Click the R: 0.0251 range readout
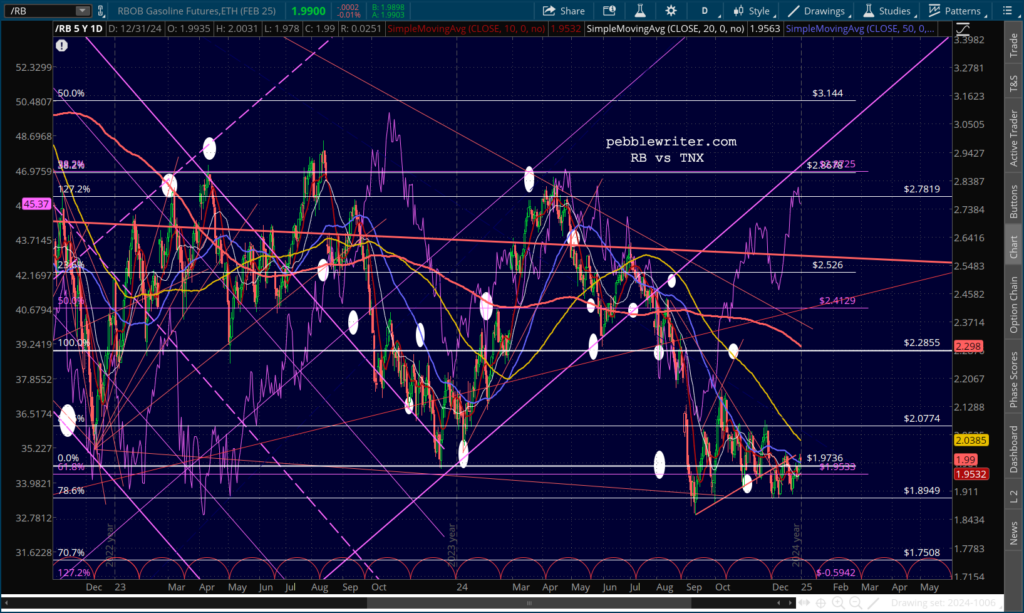This screenshot has height=613, width=1024. (362, 29)
